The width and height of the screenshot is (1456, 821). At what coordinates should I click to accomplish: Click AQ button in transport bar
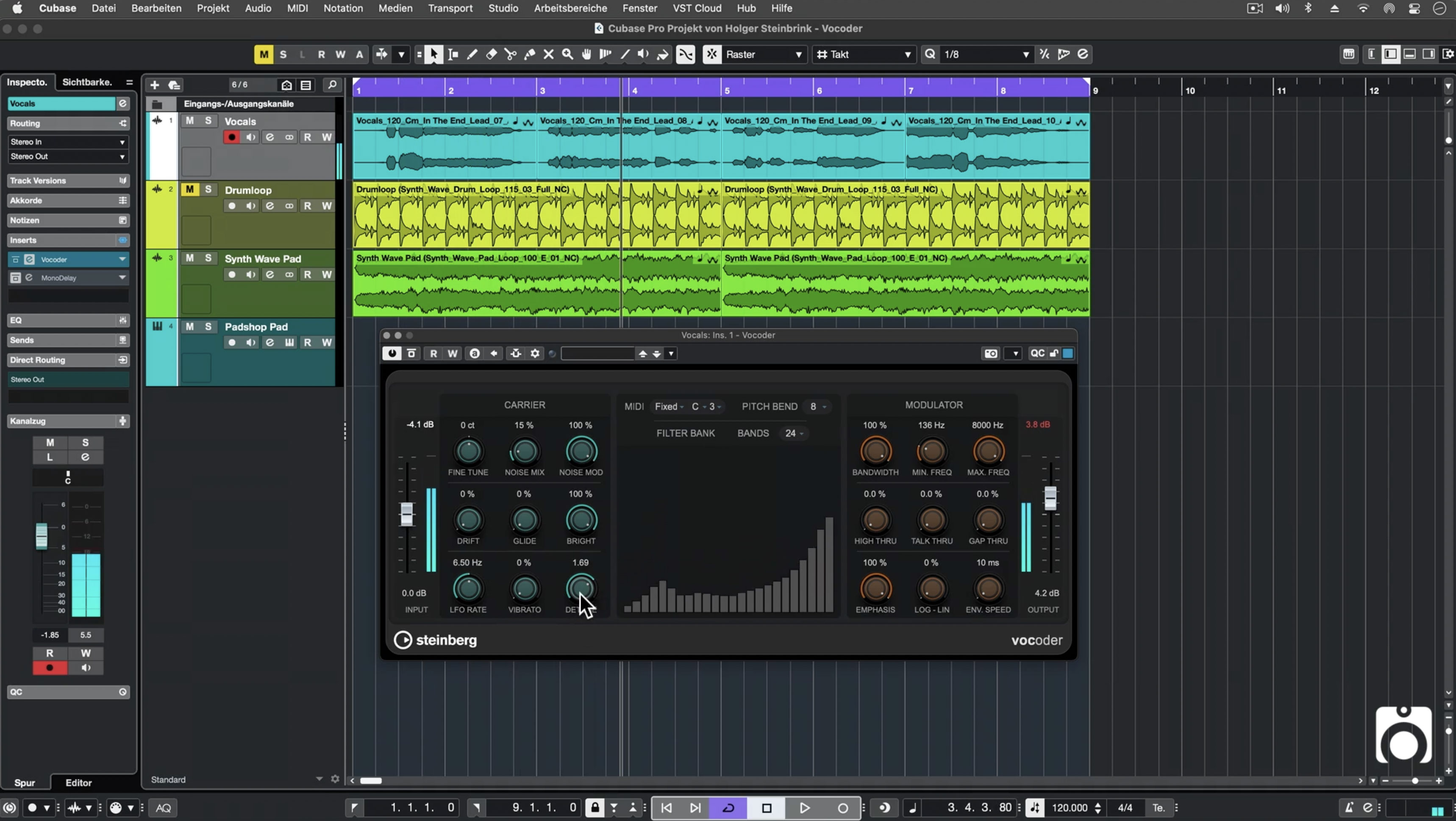pos(163,808)
